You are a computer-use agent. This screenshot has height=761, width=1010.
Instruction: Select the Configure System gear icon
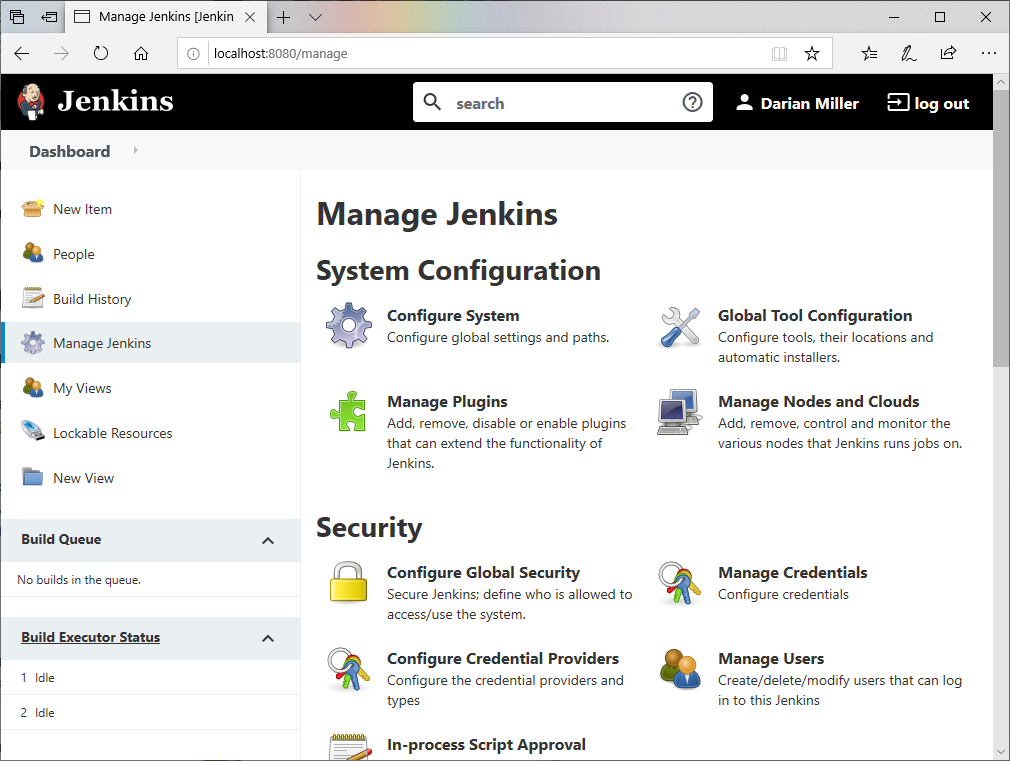(x=348, y=325)
